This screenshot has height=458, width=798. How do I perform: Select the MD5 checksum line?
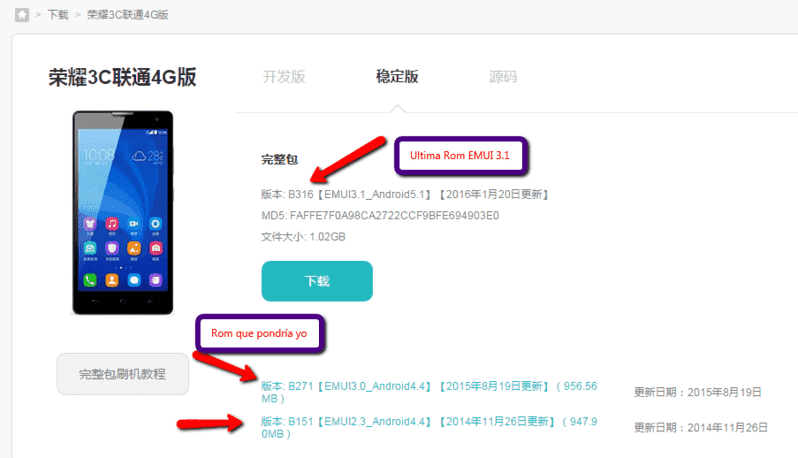pos(380,216)
